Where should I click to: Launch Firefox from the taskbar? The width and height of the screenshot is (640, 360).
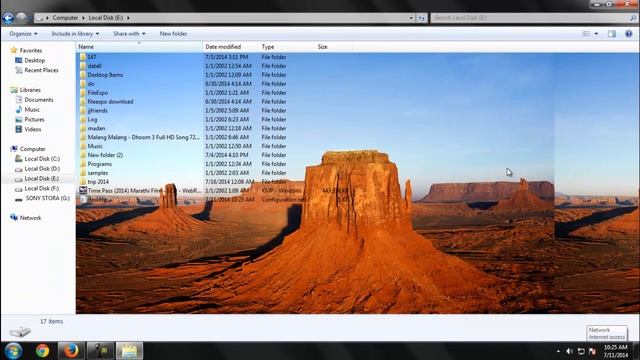pos(71,351)
